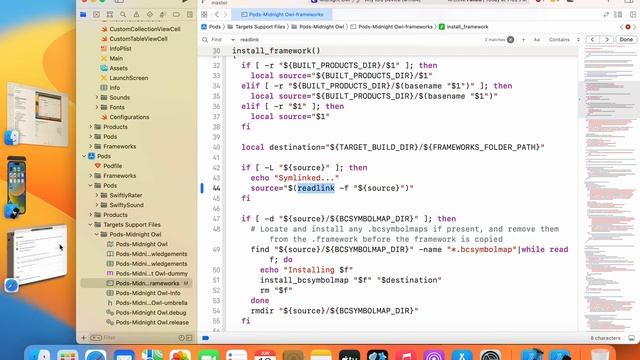The width and height of the screenshot is (640, 360).
Task: Toggle case sensitive Aa option
Action: coord(537,40)
